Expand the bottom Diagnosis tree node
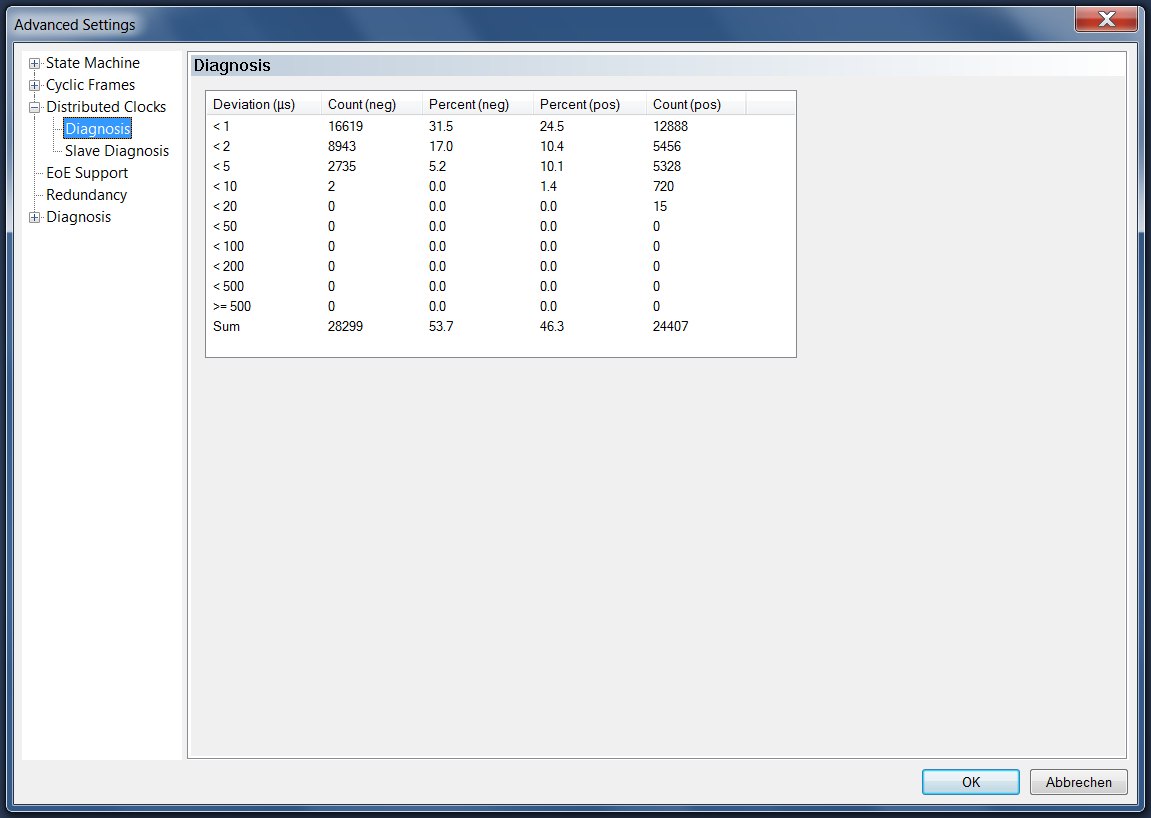The width and height of the screenshot is (1151, 818). (x=35, y=218)
